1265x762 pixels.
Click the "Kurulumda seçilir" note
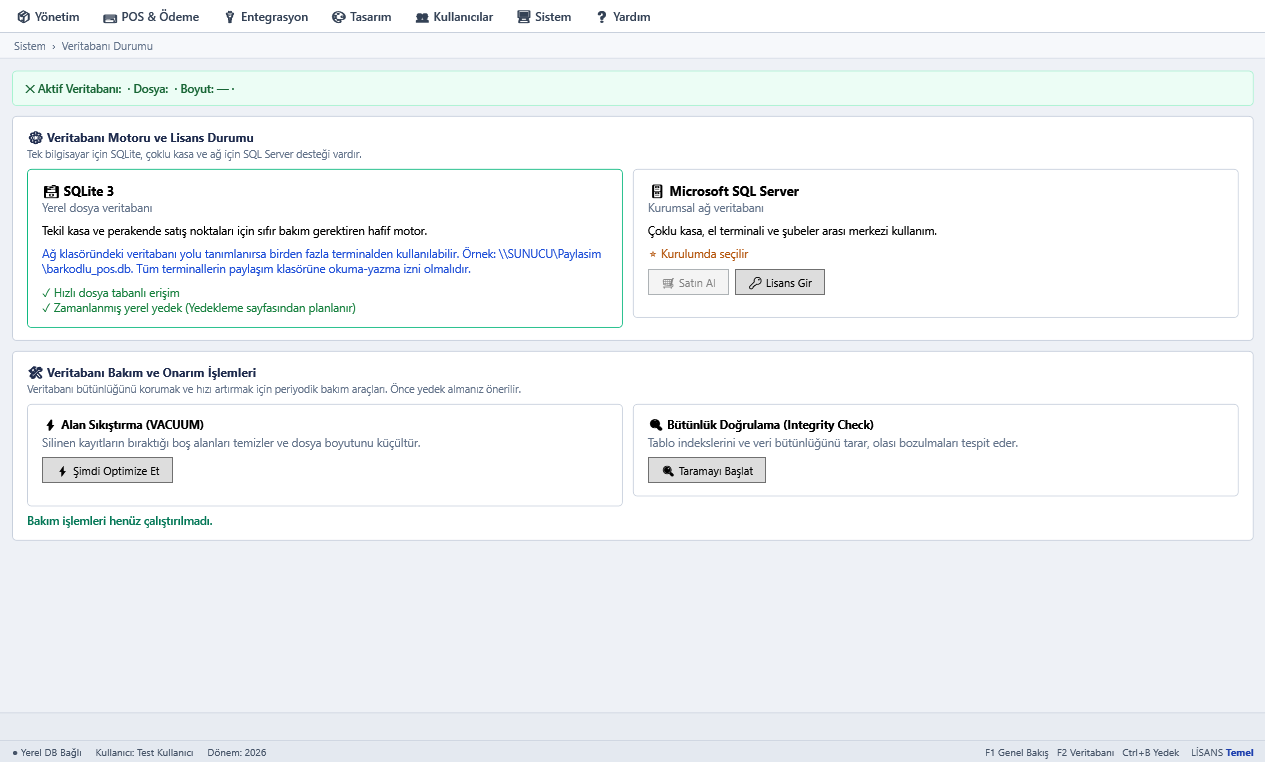(x=698, y=254)
